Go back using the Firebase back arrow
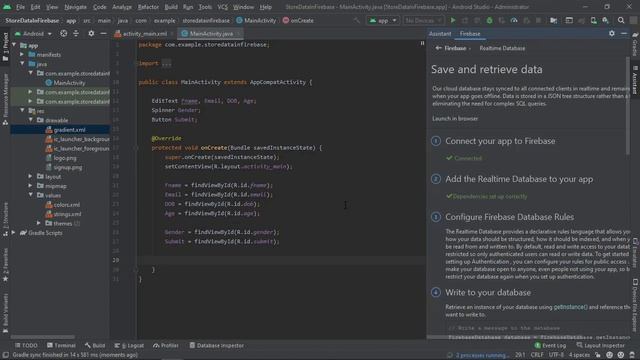Screen dimensions: 640x360 pyautogui.click(x=438, y=48)
